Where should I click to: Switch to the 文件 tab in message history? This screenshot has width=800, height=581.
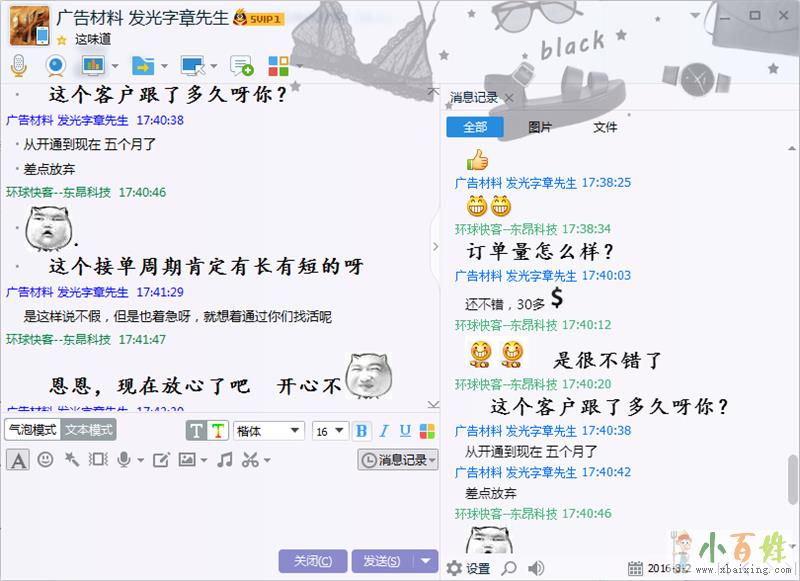(x=605, y=127)
